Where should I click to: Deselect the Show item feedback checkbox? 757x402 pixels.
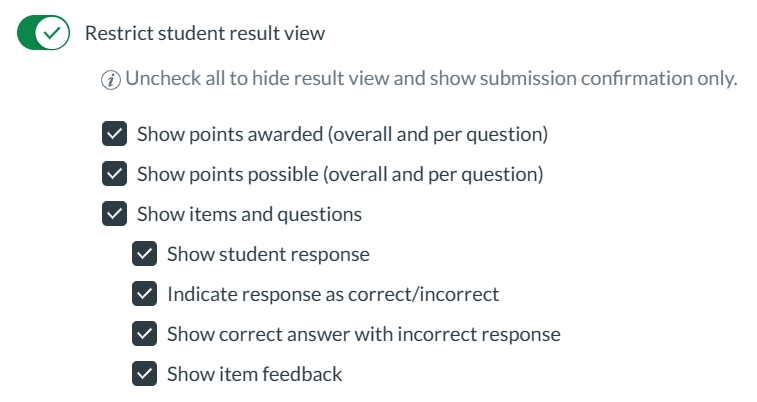145,374
